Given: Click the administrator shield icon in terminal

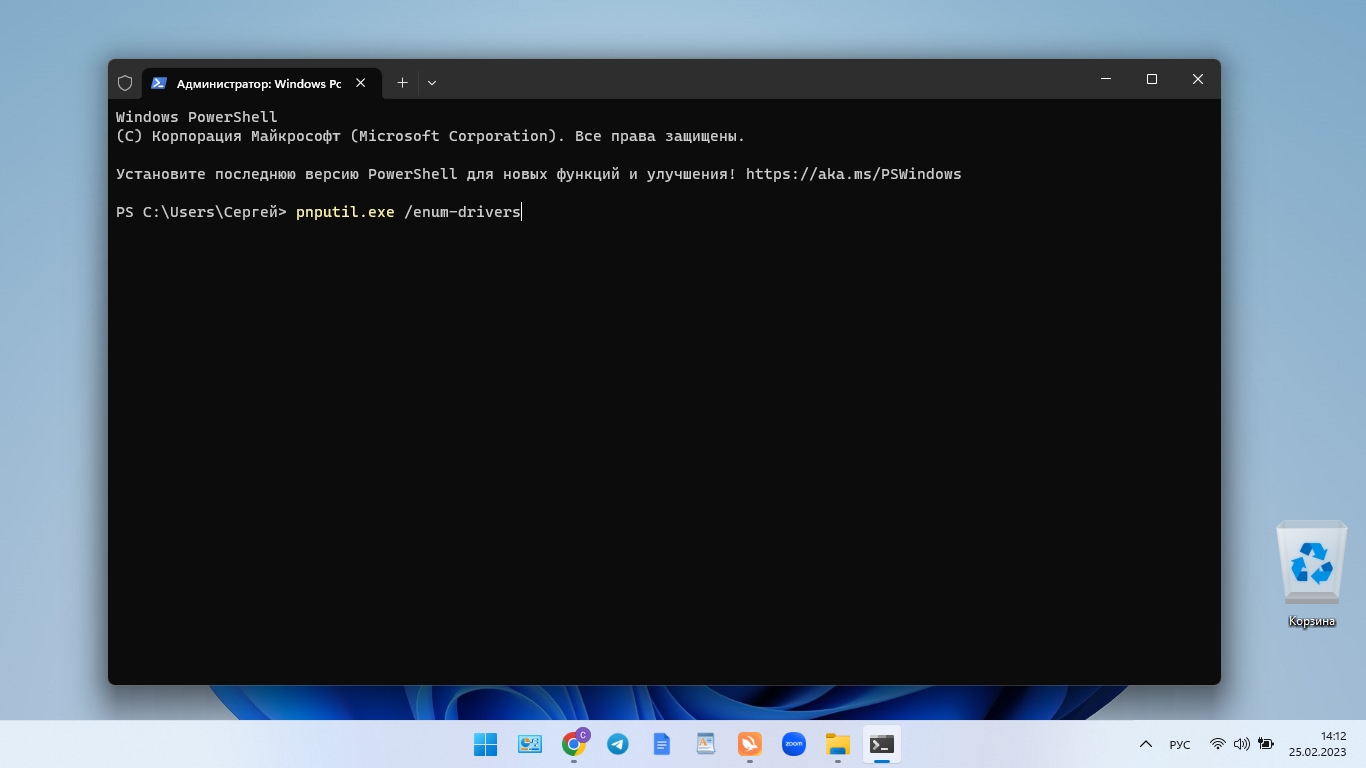Looking at the screenshot, I should pyautogui.click(x=125, y=83).
